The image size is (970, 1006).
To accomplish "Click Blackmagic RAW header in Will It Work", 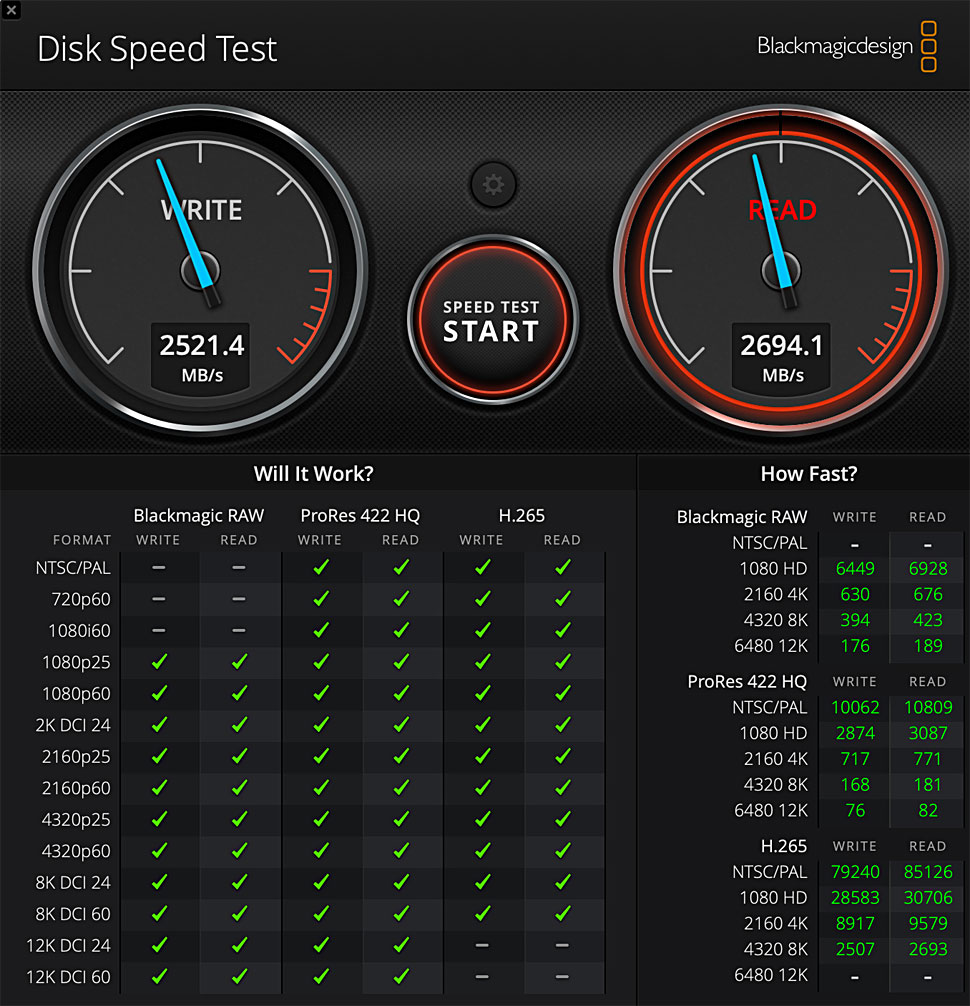I will pyautogui.click(x=198, y=515).
